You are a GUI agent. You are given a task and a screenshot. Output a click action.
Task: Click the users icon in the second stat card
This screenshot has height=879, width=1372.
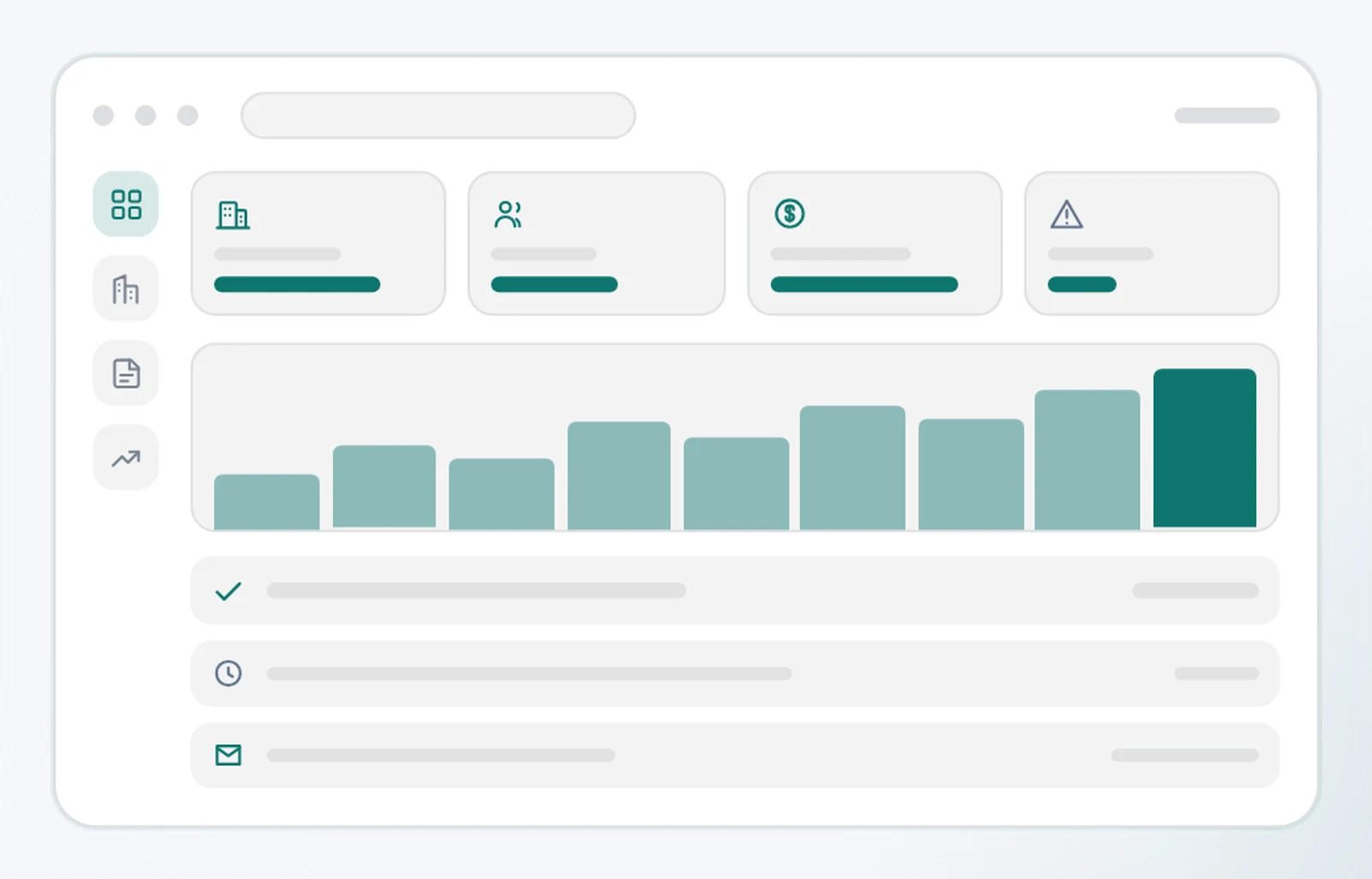click(508, 214)
